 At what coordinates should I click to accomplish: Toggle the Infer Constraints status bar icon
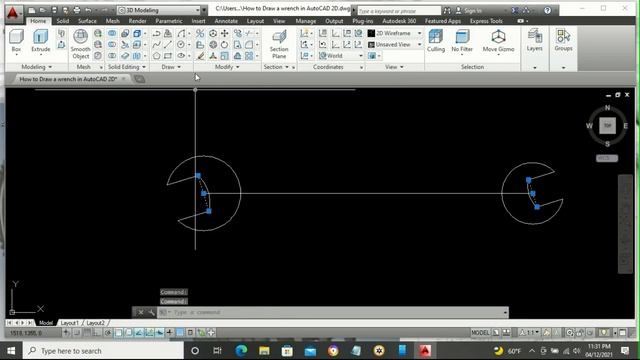(67, 333)
